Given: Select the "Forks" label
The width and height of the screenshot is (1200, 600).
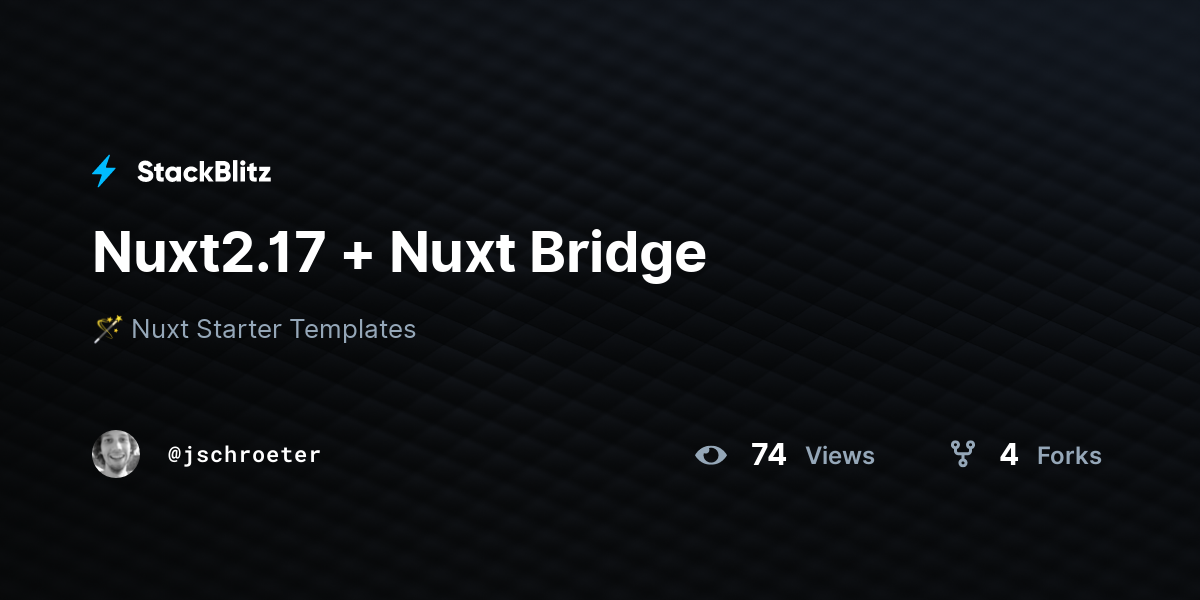Looking at the screenshot, I should coord(1069,456).
